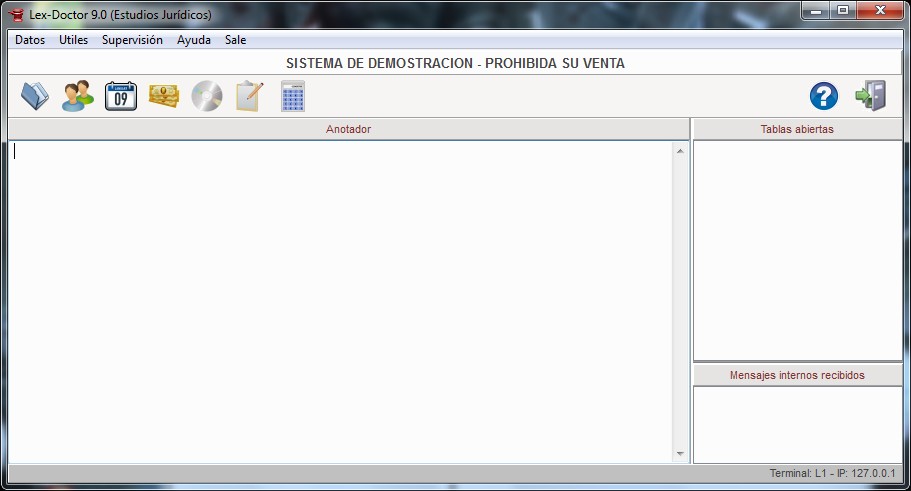Open the Supervisión menu
Image resolution: width=911 pixels, height=491 pixels.
132,40
